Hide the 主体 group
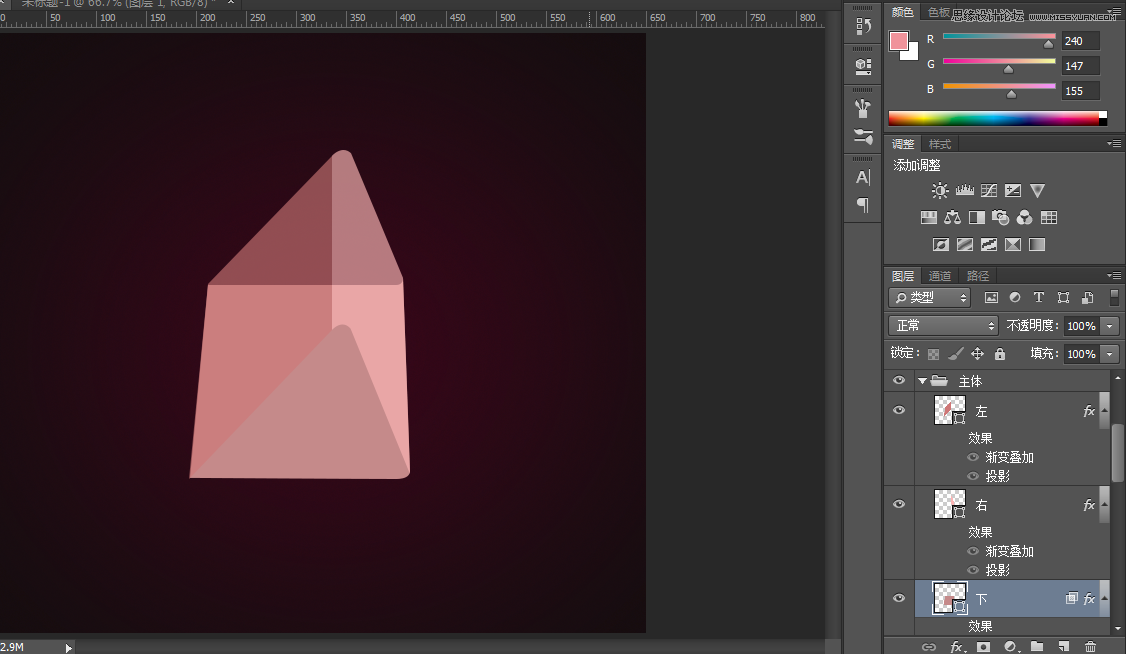This screenshot has width=1126, height=654. tap(898, 380)
